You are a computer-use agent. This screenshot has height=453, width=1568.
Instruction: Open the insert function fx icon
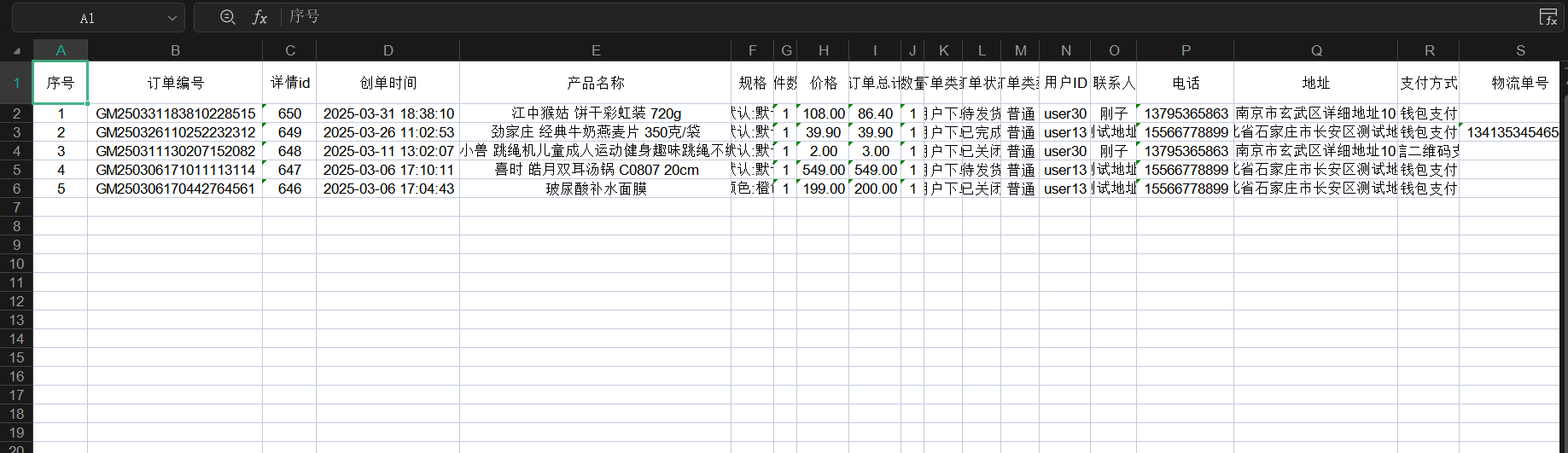(259, 17)
